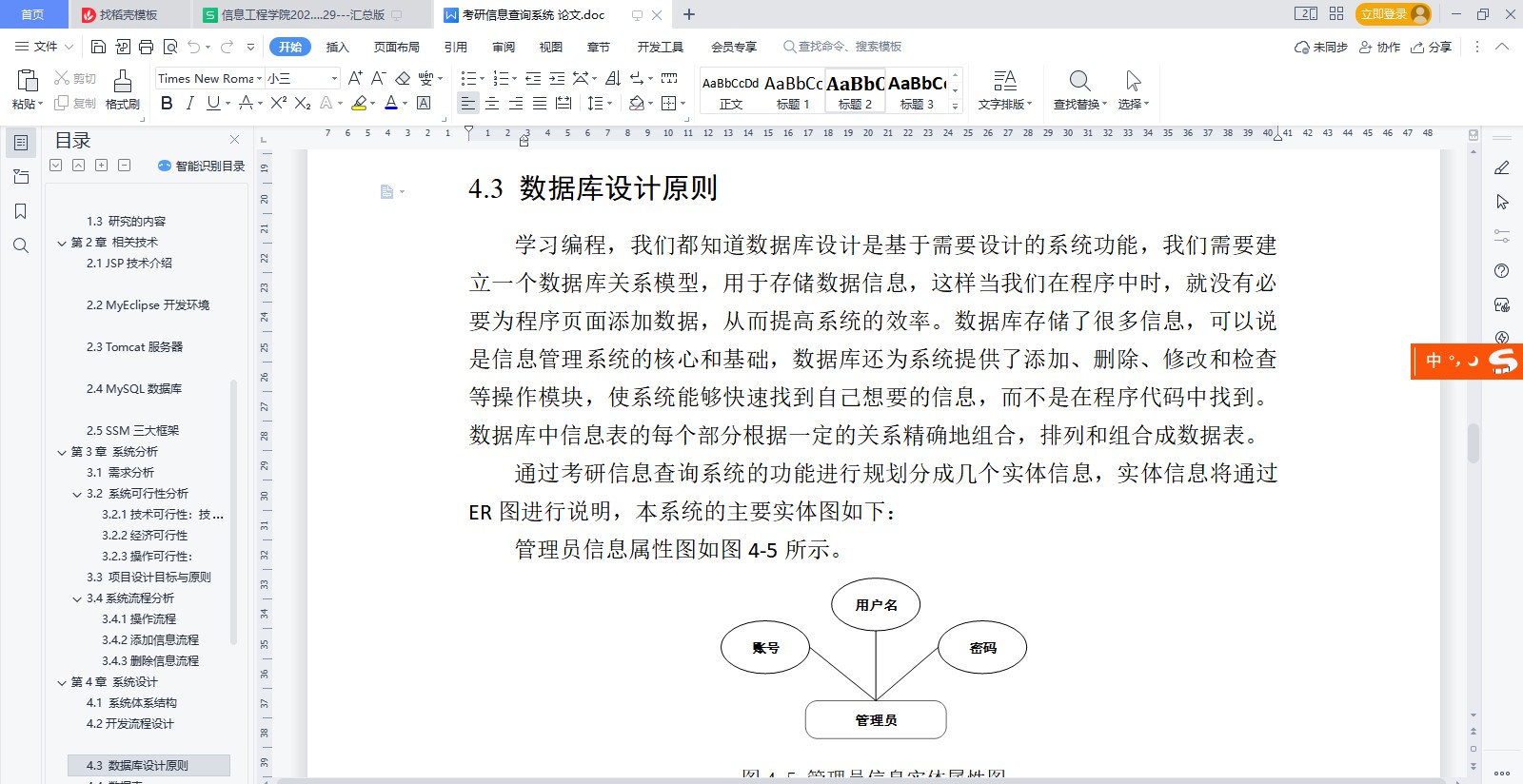Open the bookmark panel in left sidebar

pyautogui.click(x=20, y=211)
